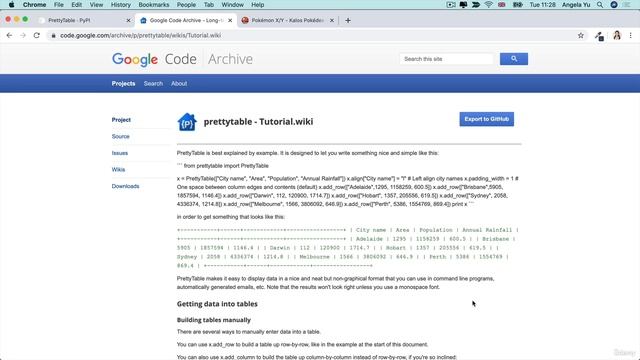Click Projects in the blue navigation bar
640x360 pixels.
click(123, 83)
